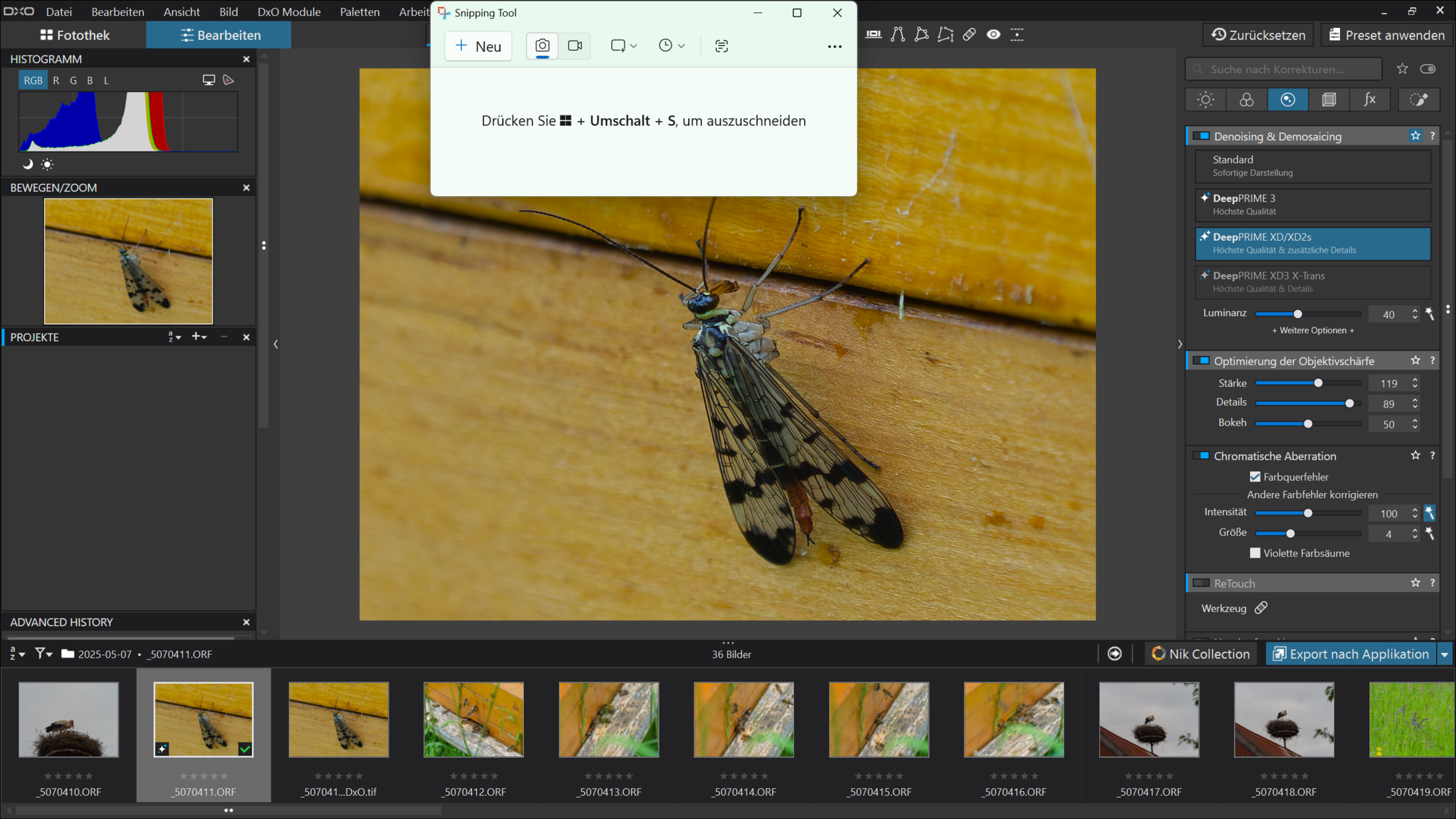Click the Luminanz magic wand icon
Image resolution: width=1456 pixels, height=819 pixels.
click(1430, 313)
